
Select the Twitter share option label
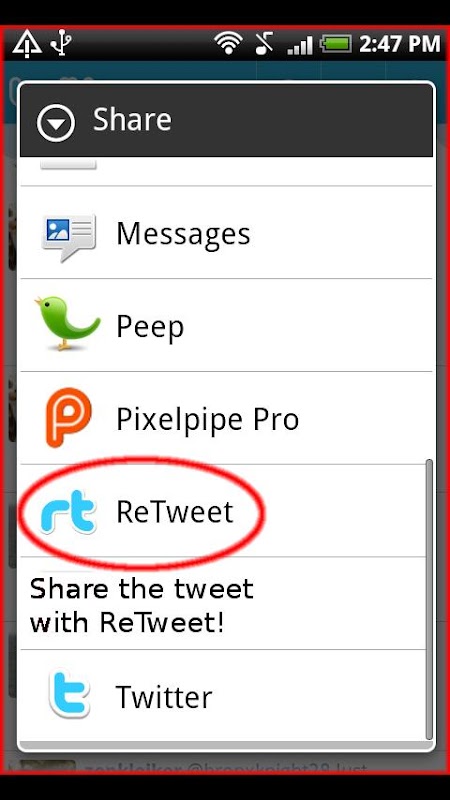coord(164,697)
